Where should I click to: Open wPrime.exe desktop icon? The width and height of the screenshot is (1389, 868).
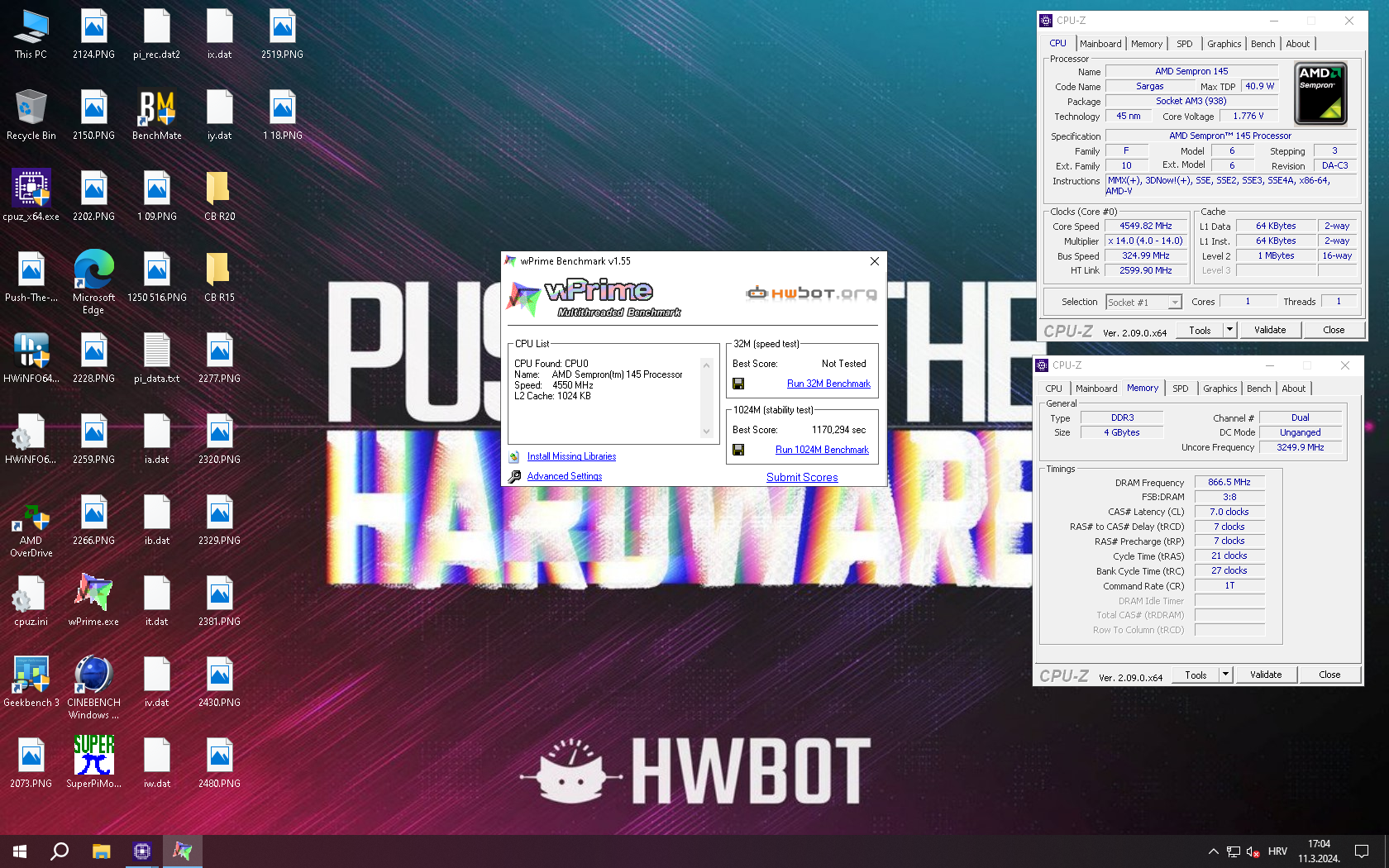point(93,601)
